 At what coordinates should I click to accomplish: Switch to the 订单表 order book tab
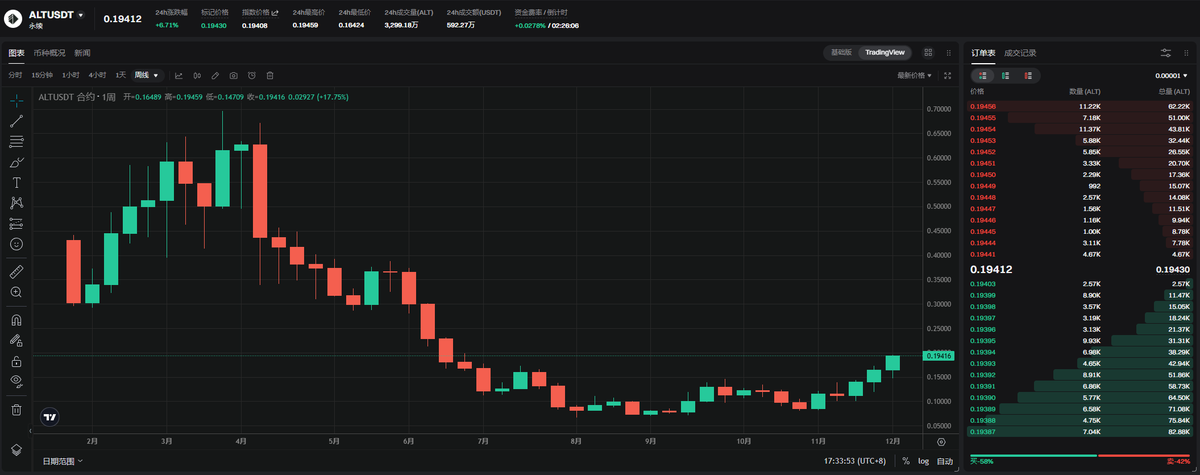983,52
